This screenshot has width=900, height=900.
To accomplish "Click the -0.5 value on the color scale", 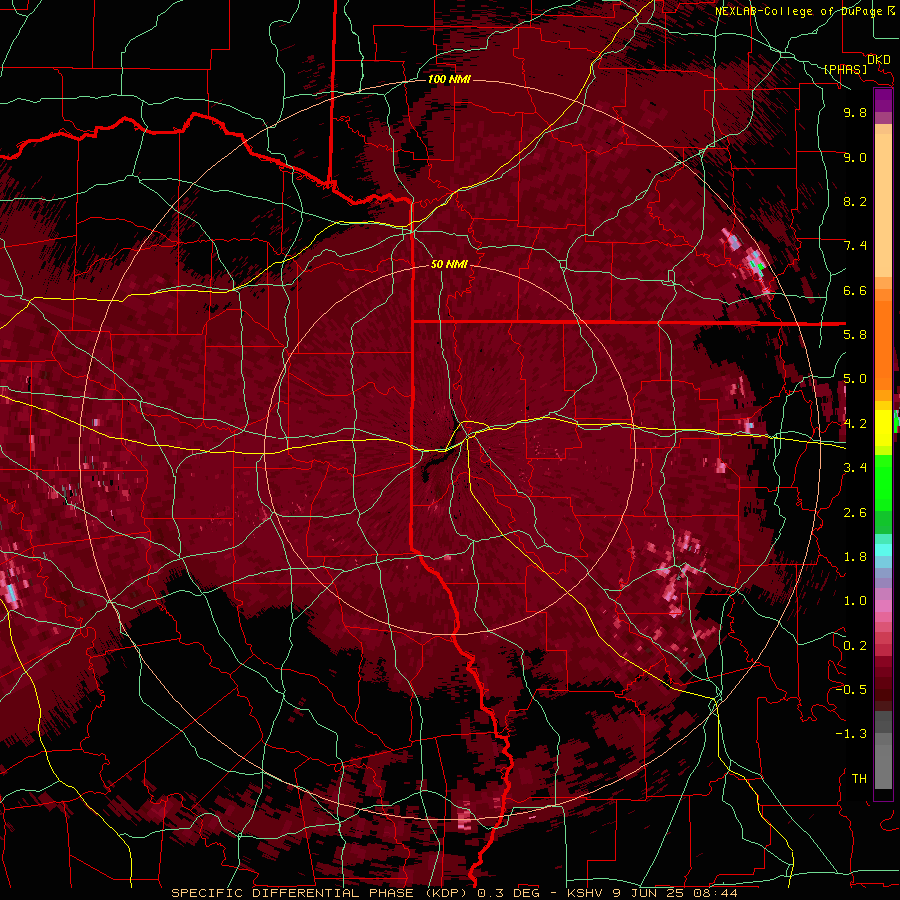I will tap(851, 690).
